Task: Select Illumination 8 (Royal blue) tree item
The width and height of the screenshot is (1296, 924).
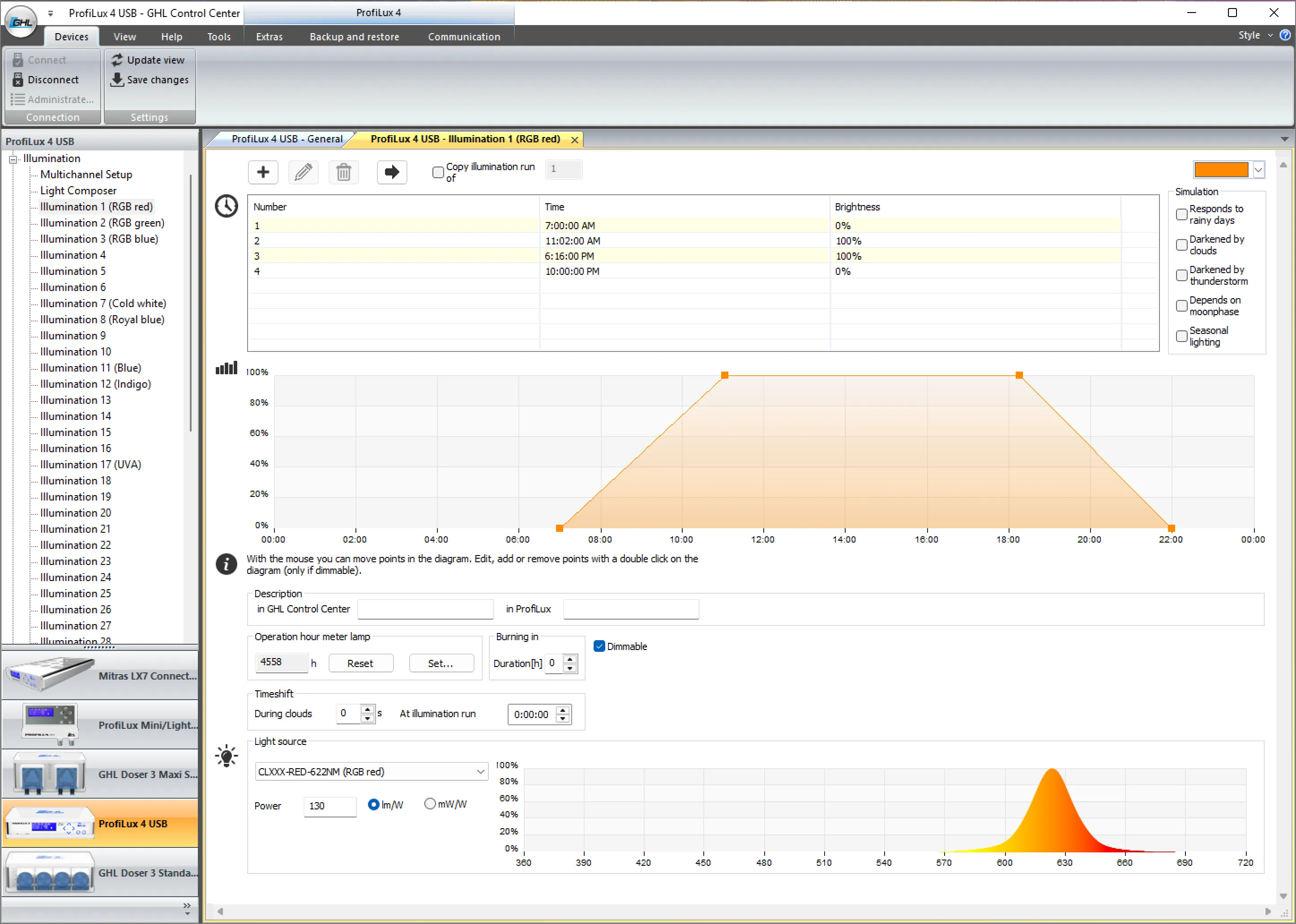Action: pos(102,319)
